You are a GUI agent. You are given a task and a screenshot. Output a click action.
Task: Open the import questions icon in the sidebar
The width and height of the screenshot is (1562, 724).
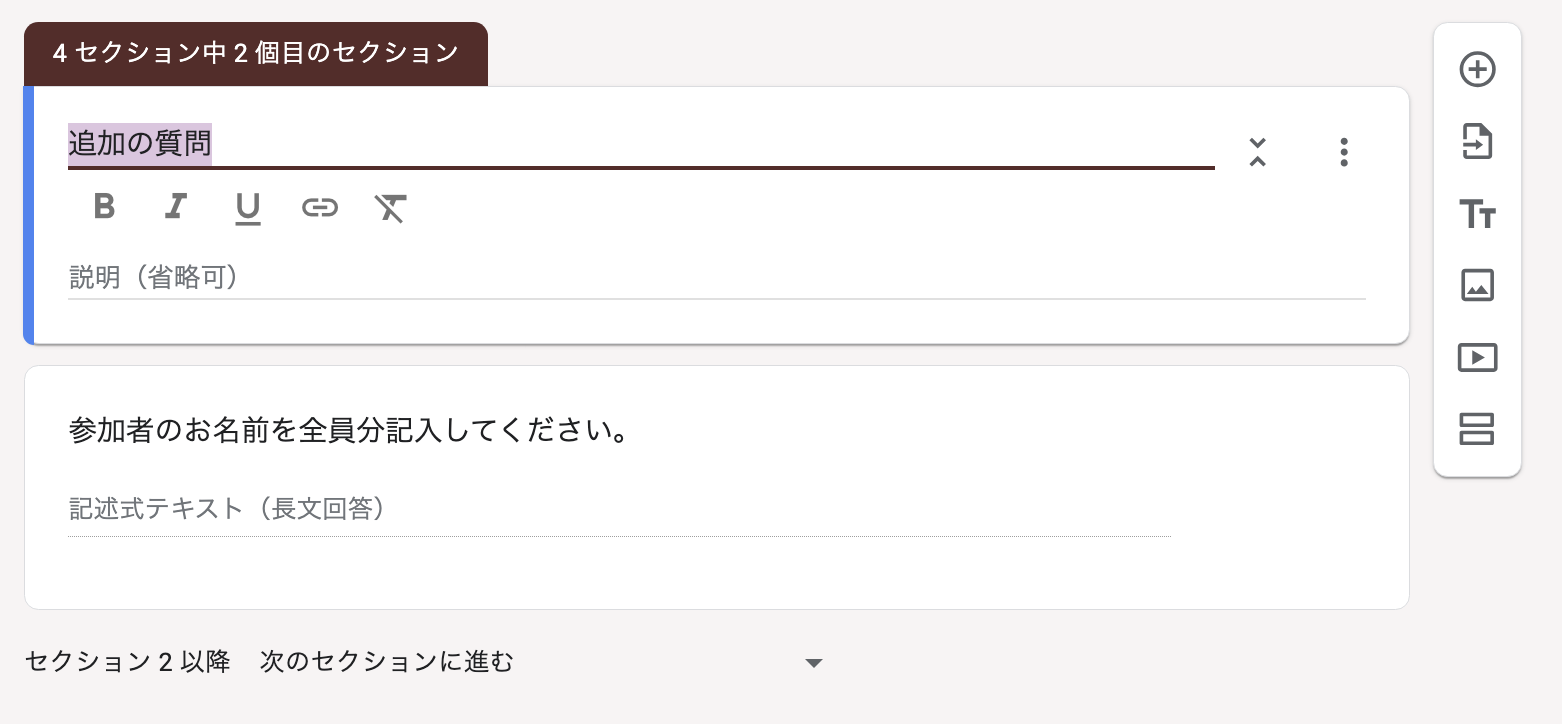[1477, 142]
